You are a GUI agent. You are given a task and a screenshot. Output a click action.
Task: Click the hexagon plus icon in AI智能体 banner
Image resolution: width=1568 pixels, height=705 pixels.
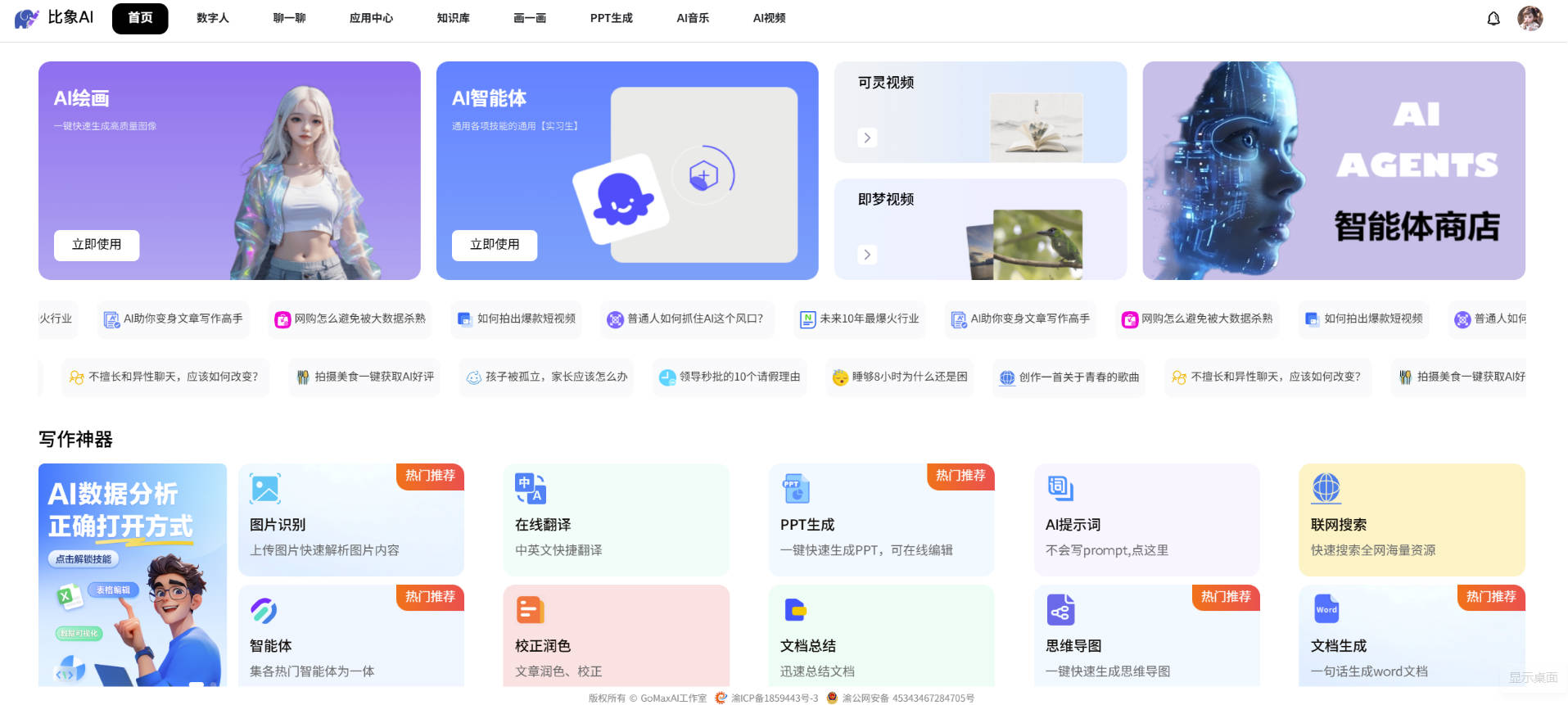pos(703,175)
